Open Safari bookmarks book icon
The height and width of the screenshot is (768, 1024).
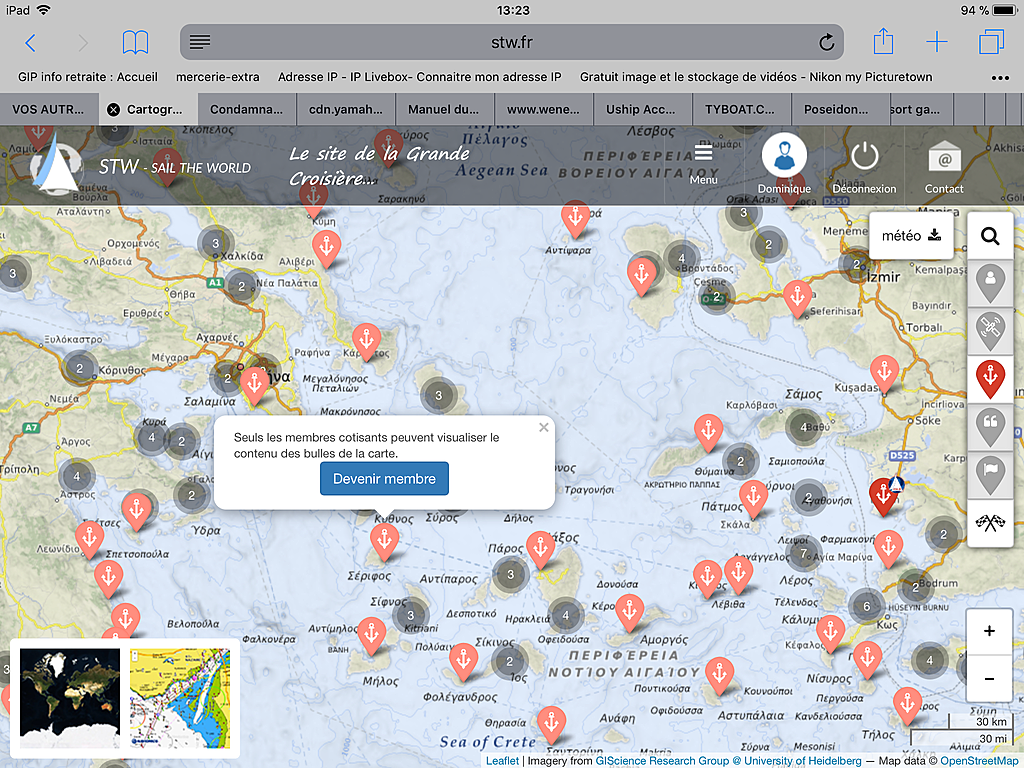coord(135,42)
